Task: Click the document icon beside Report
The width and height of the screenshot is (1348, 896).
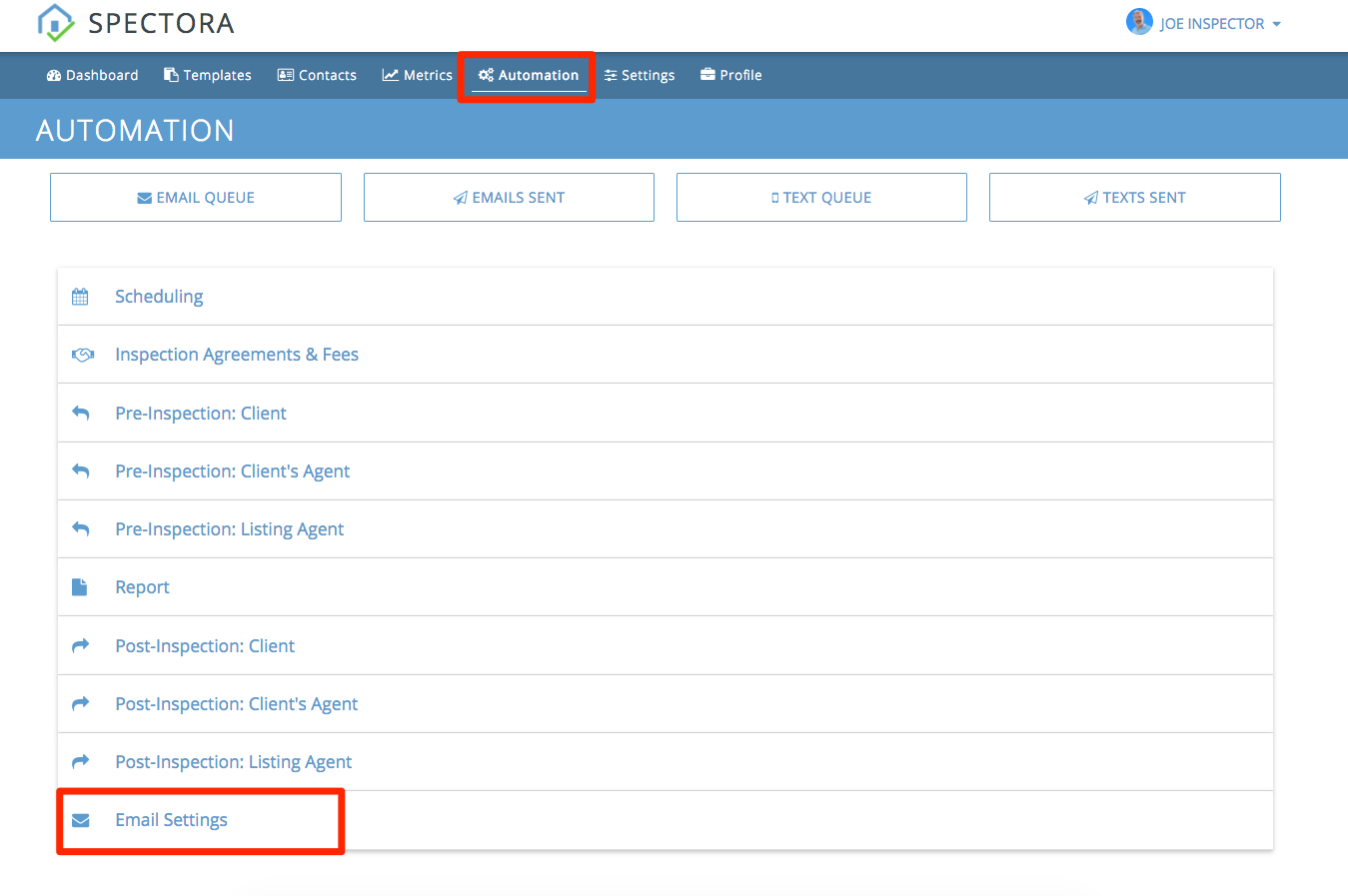Action: (80, 587)
